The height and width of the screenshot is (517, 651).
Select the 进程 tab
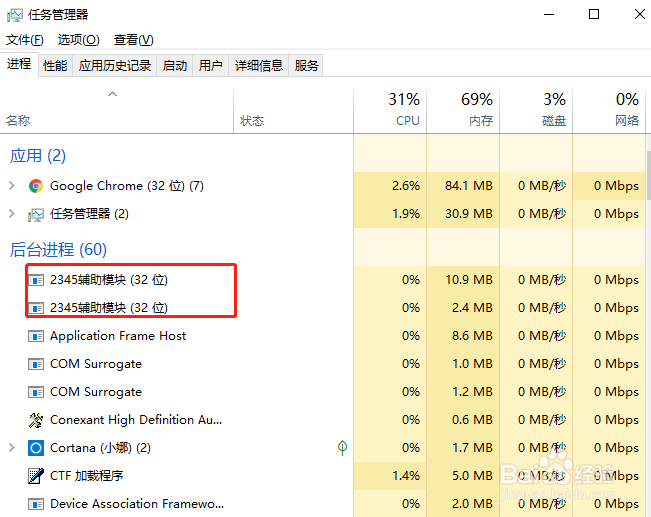click(x=19, y=64)
